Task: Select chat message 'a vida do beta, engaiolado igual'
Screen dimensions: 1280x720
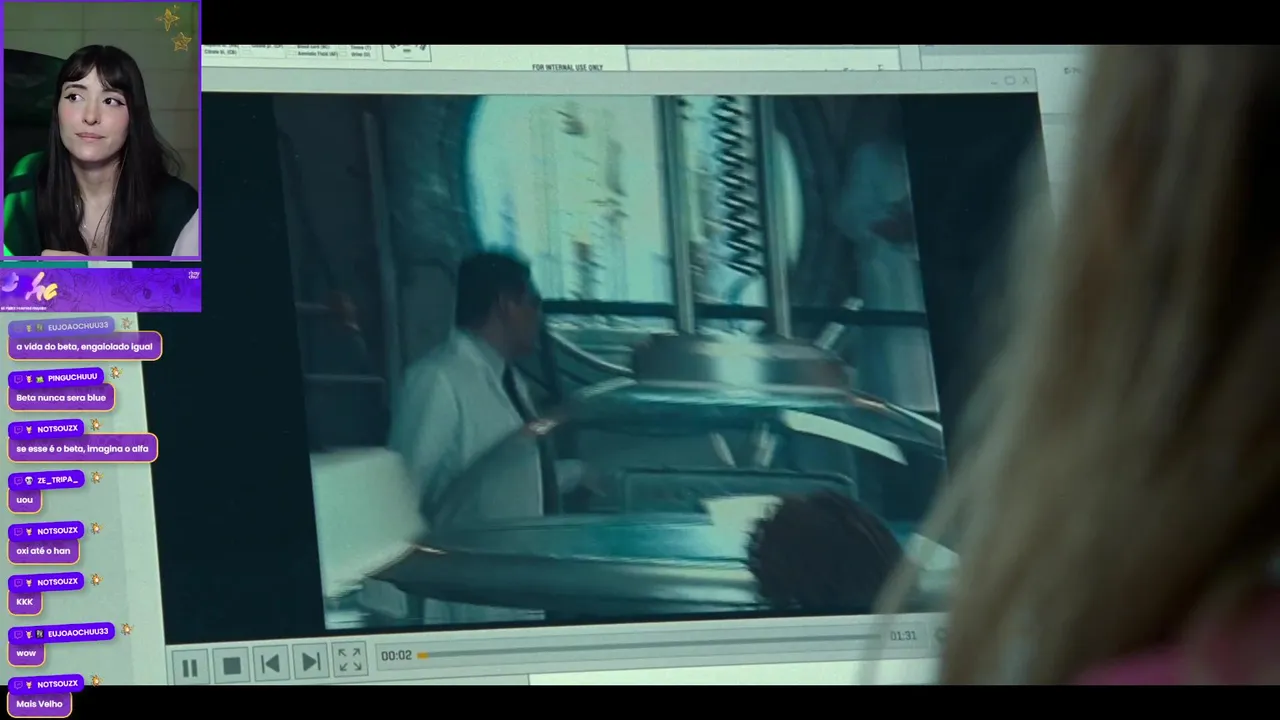Action: coord(85,346)
